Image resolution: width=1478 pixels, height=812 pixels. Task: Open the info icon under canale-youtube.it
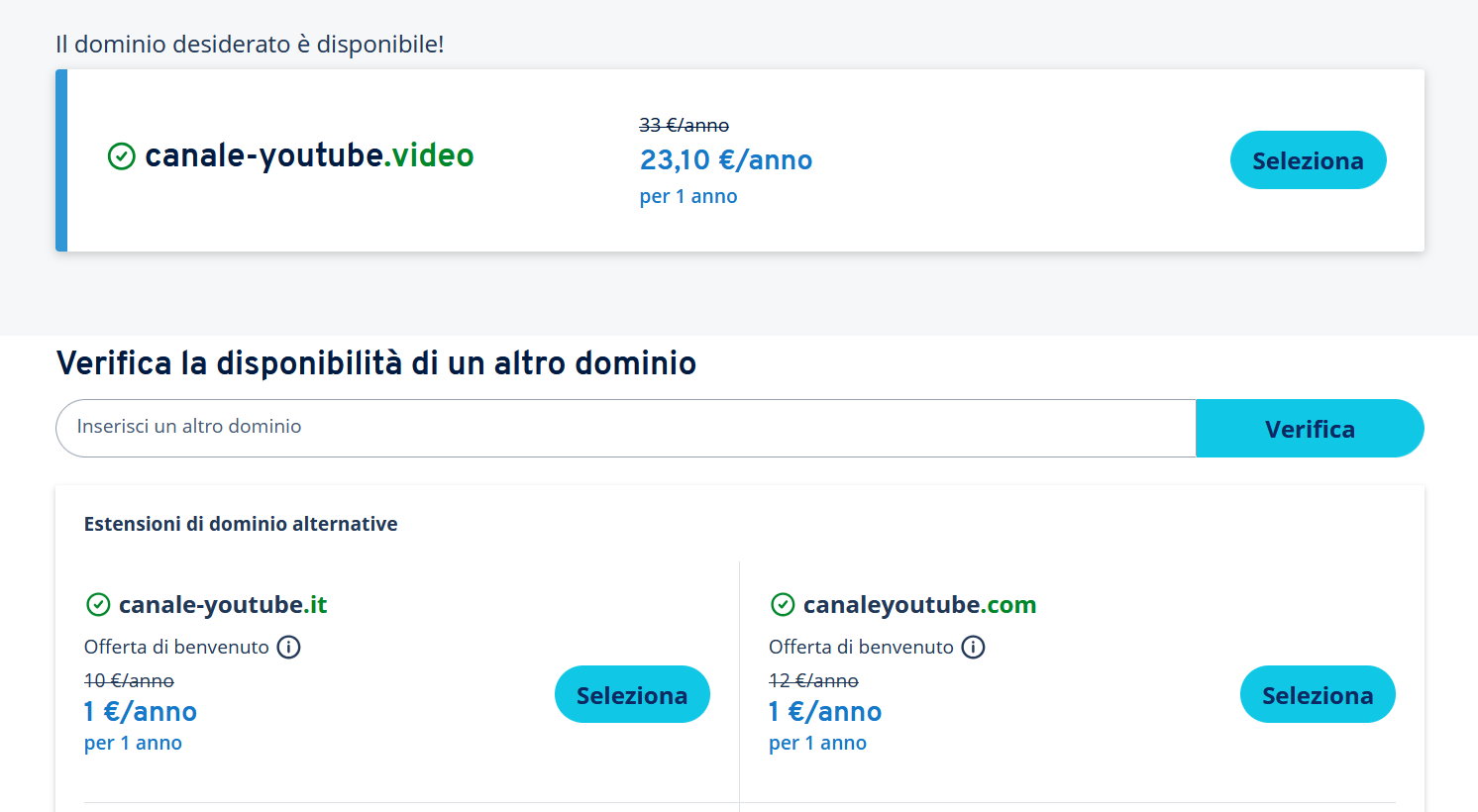[x=288, y=648]
